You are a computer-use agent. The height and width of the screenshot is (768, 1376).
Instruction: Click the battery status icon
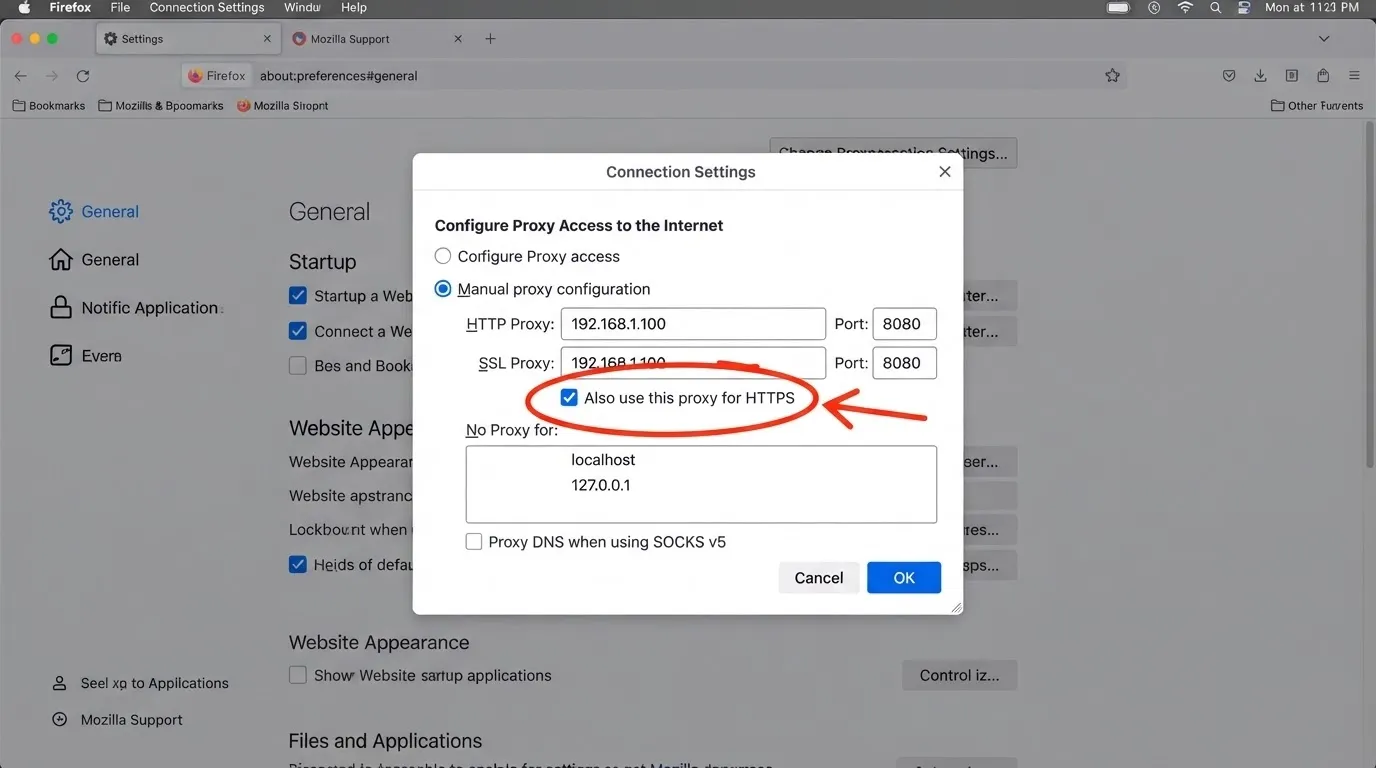[1118, 8]
